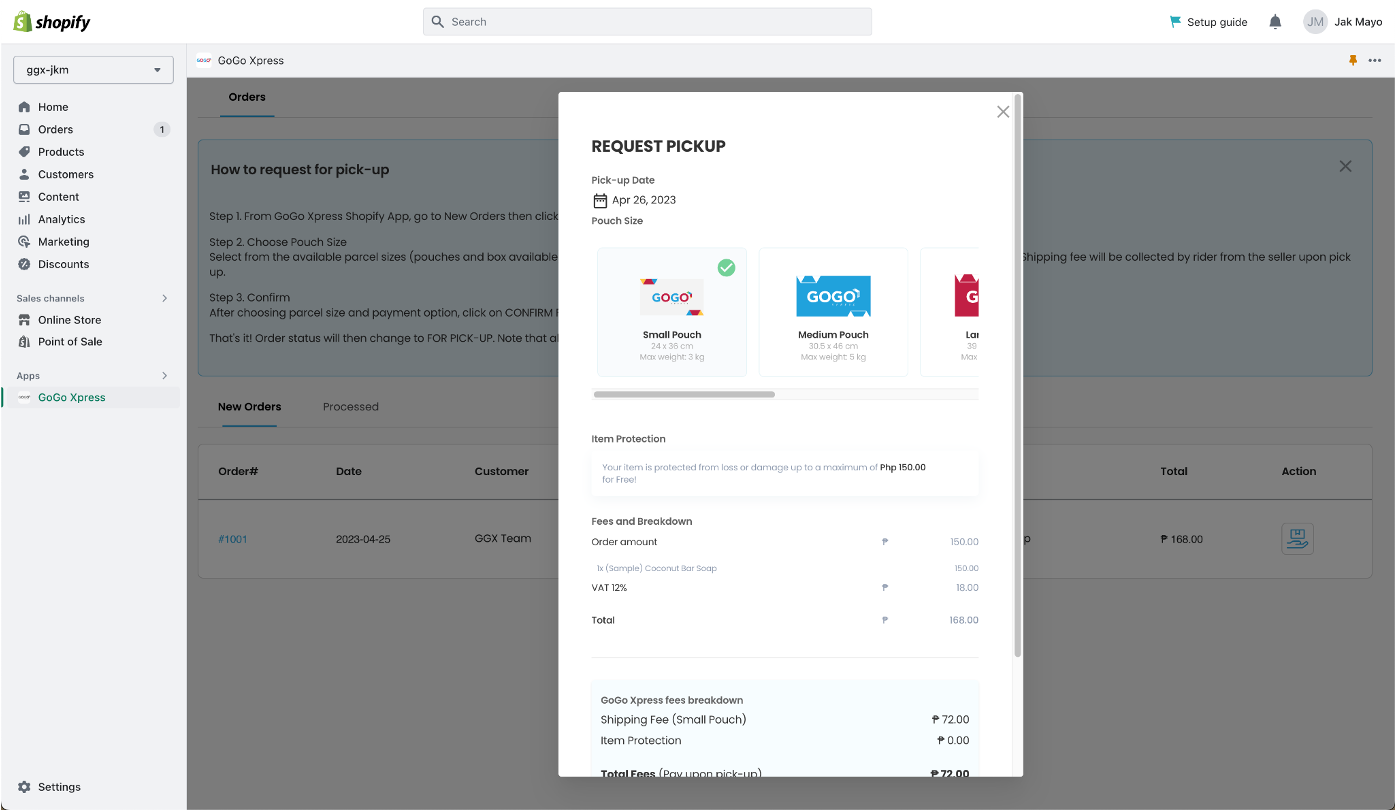
Task: Open Orders in the sidebar
Action: coord(55,129)
